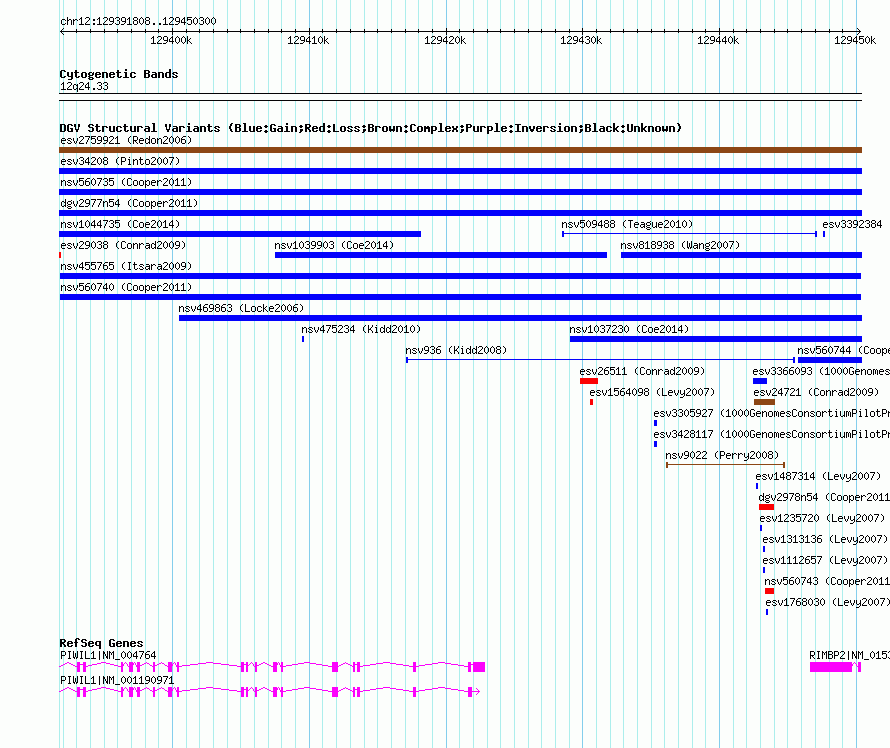Screen dimensions: 890x748
Task: Click esv3428117 variant label
Action: click(x=771, y=434)
